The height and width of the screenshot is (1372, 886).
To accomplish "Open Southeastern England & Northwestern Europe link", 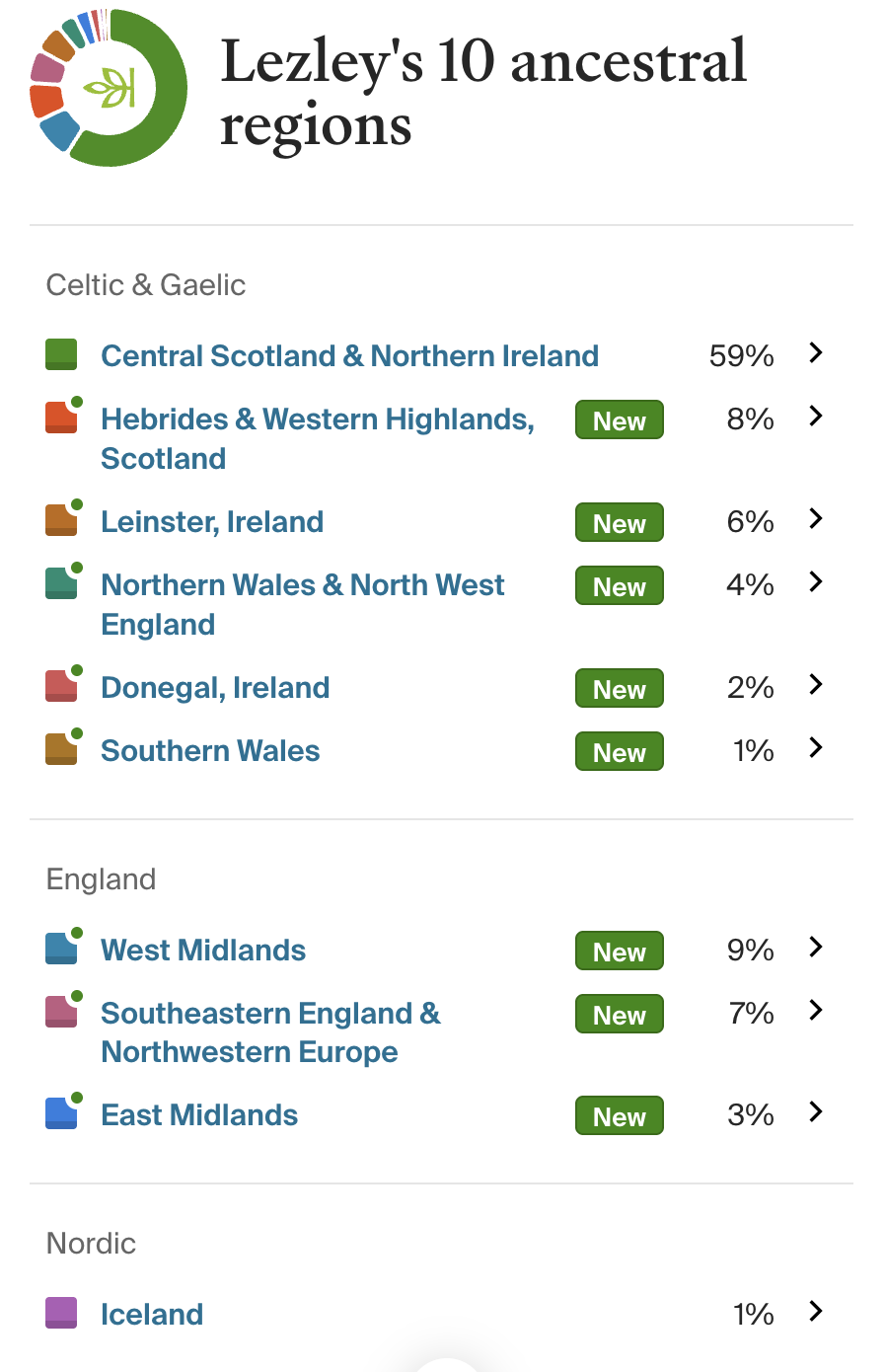I will [x=270, y=1032].
